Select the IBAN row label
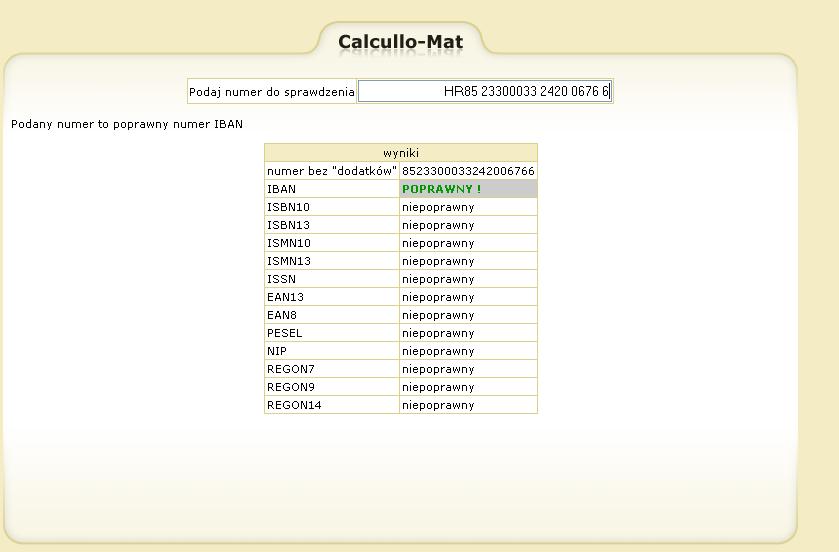The height and width of the screenshot is (552, 839). (281, 189)
